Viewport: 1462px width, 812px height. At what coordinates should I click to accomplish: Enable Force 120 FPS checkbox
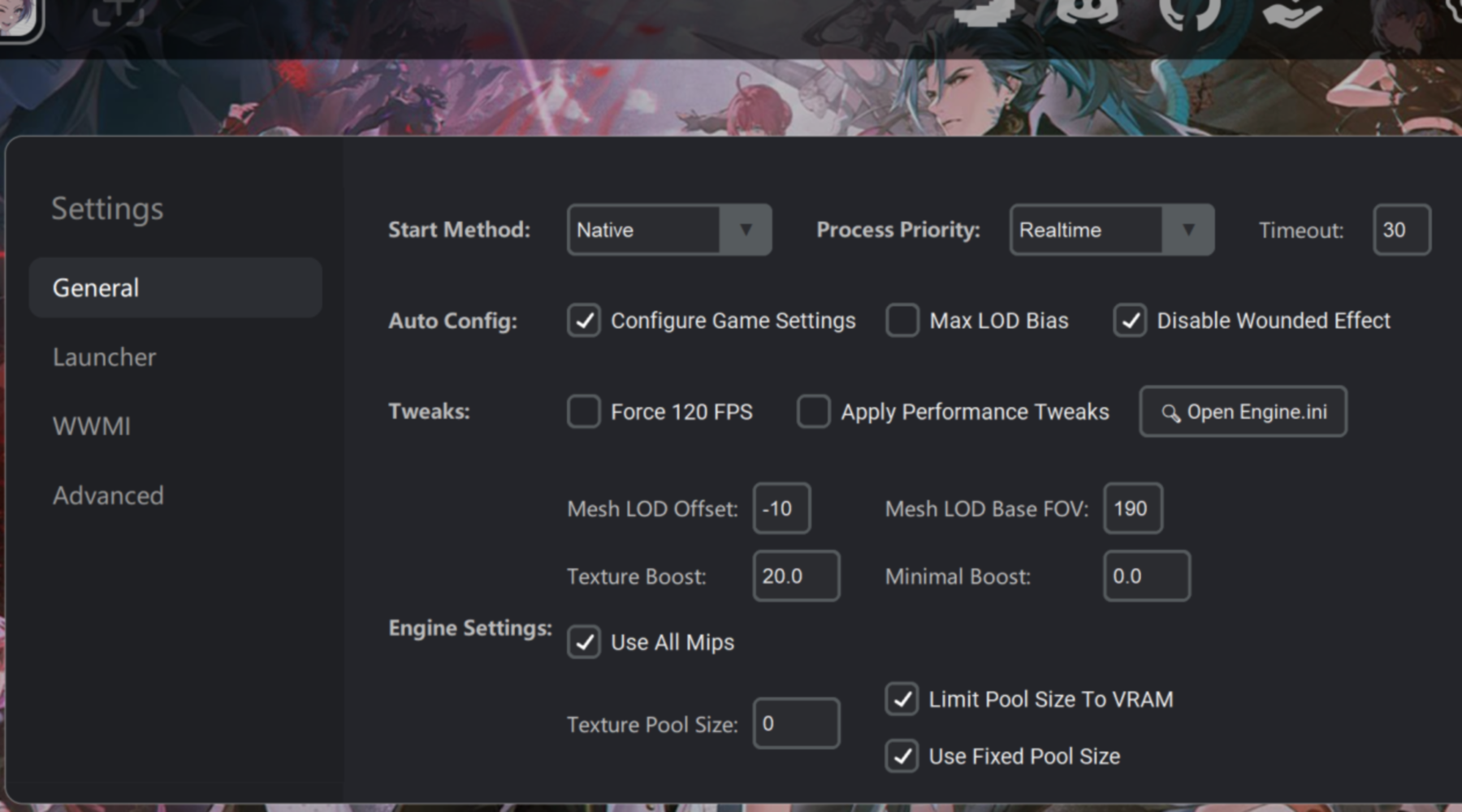click(584, 412)
